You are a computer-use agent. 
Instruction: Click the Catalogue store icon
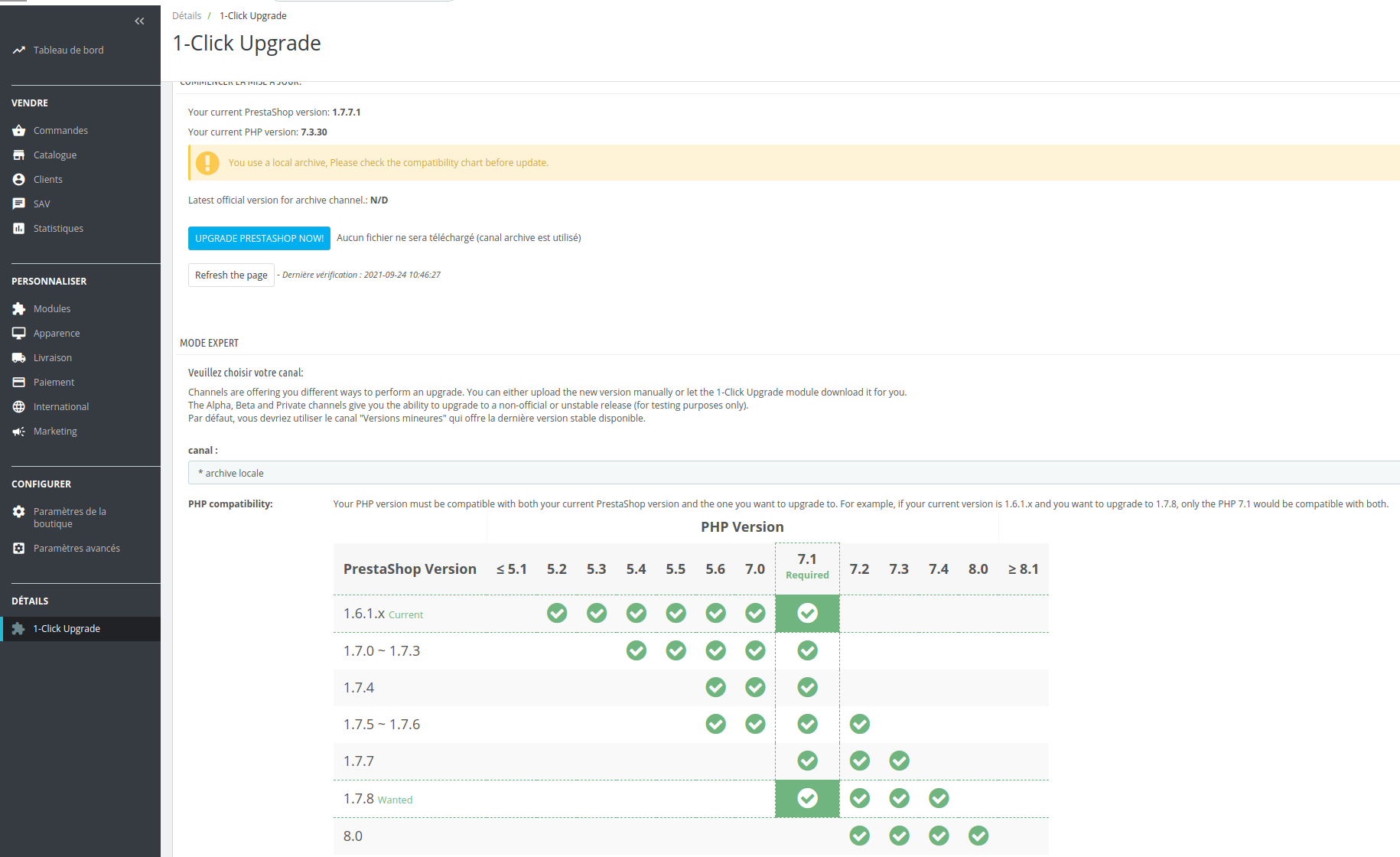click(19, 155)
